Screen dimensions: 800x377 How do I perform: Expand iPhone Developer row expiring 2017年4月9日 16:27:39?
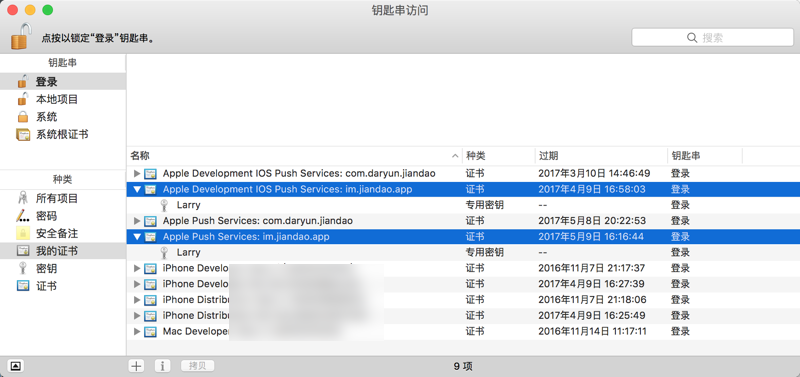pyautogui.click(x=136, y=284)
